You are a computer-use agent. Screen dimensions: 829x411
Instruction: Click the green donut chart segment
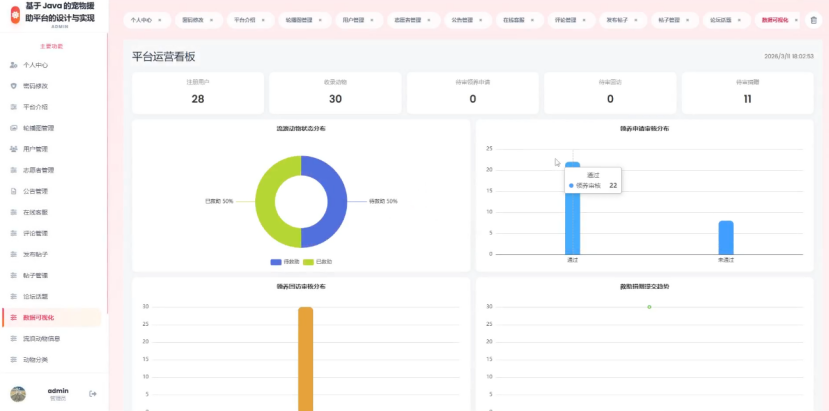pyautogui.click(x=266, y=202)
